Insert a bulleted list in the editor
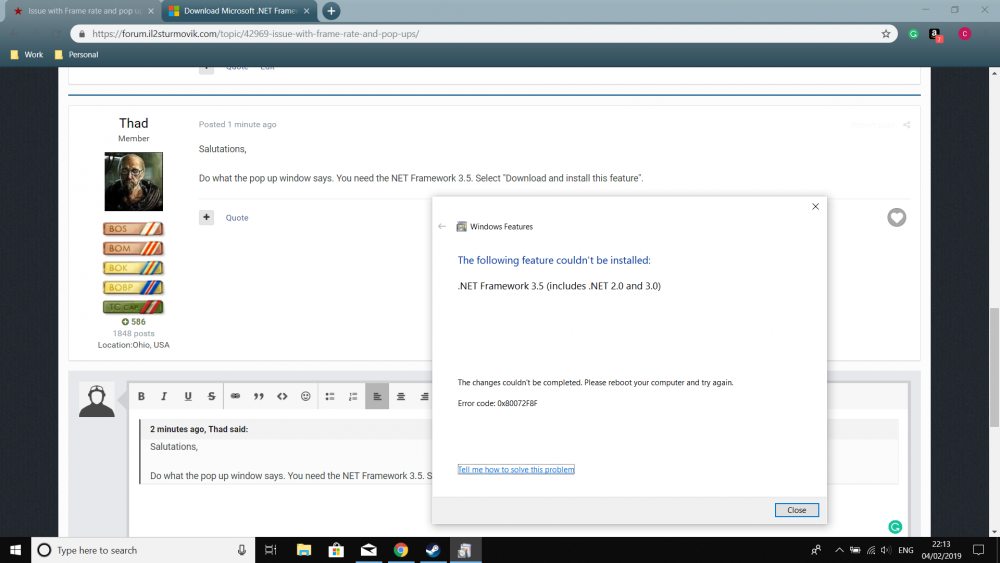 [x=330, y=396]
